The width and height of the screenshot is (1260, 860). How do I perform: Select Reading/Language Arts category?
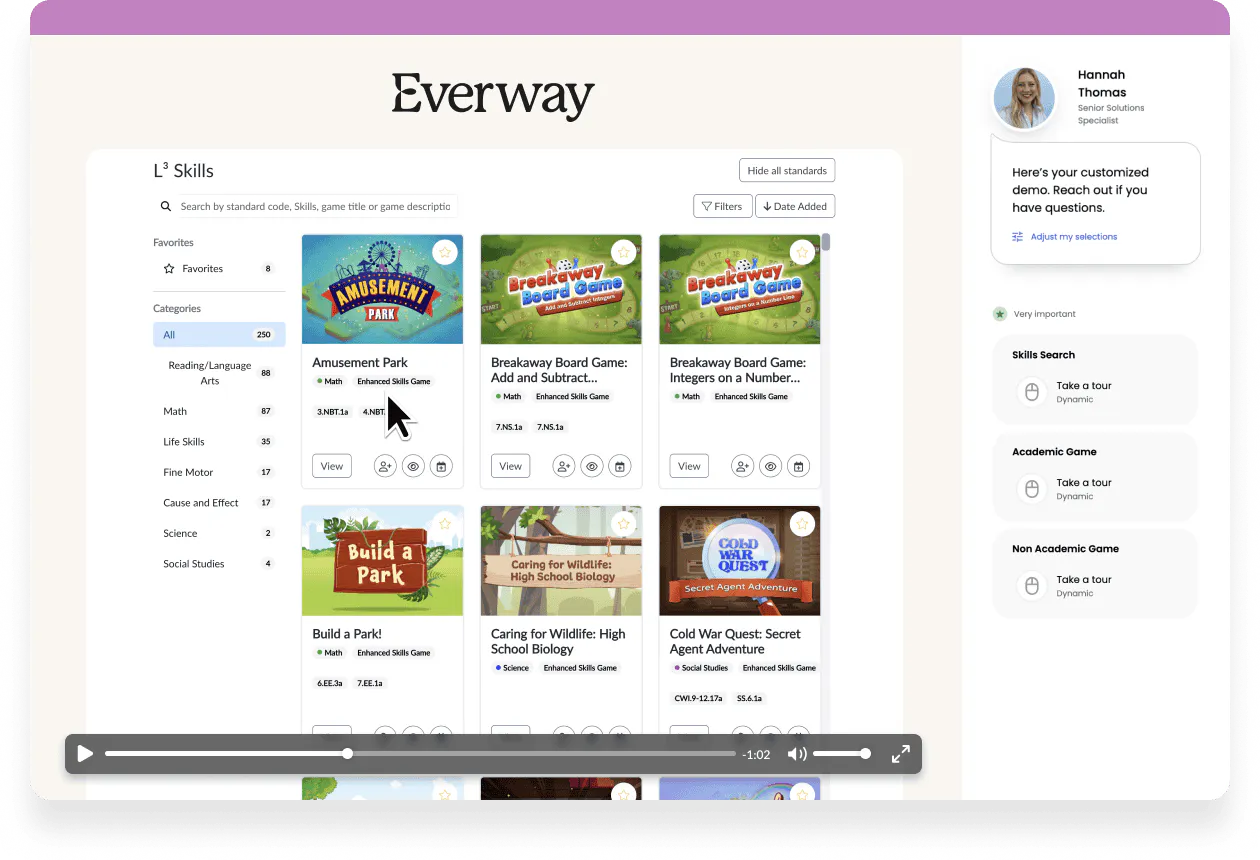click(x=219, y=373)
